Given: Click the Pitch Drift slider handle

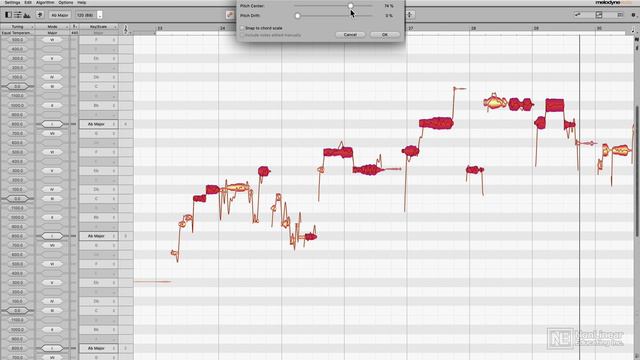Looking at the screenshot, I should pyautogui.click(x=298, y=16).
